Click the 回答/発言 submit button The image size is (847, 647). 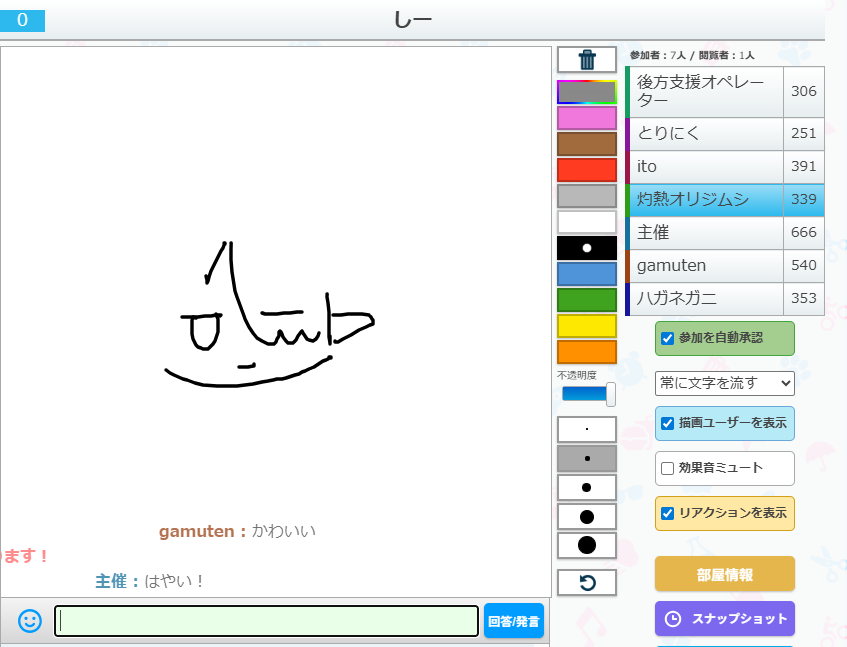pos(514,621)
